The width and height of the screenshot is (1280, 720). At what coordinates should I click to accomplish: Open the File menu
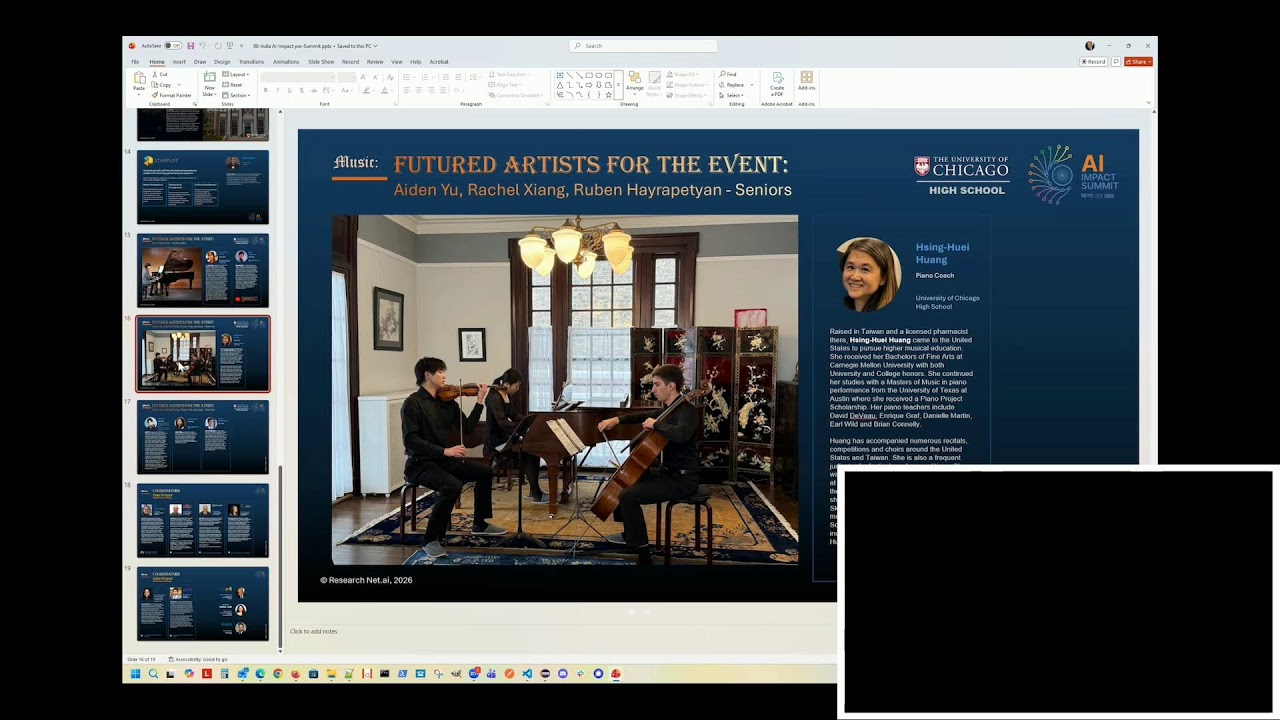pos(135,62)
